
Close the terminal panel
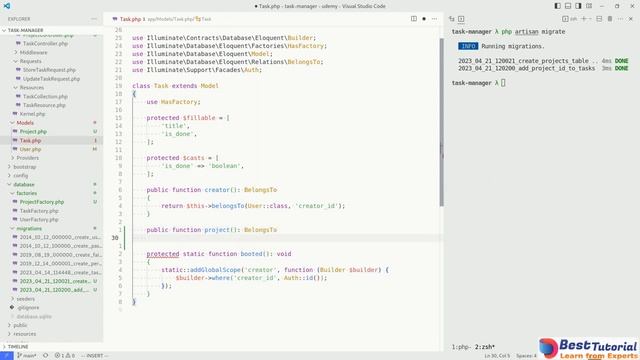[631, 19]
